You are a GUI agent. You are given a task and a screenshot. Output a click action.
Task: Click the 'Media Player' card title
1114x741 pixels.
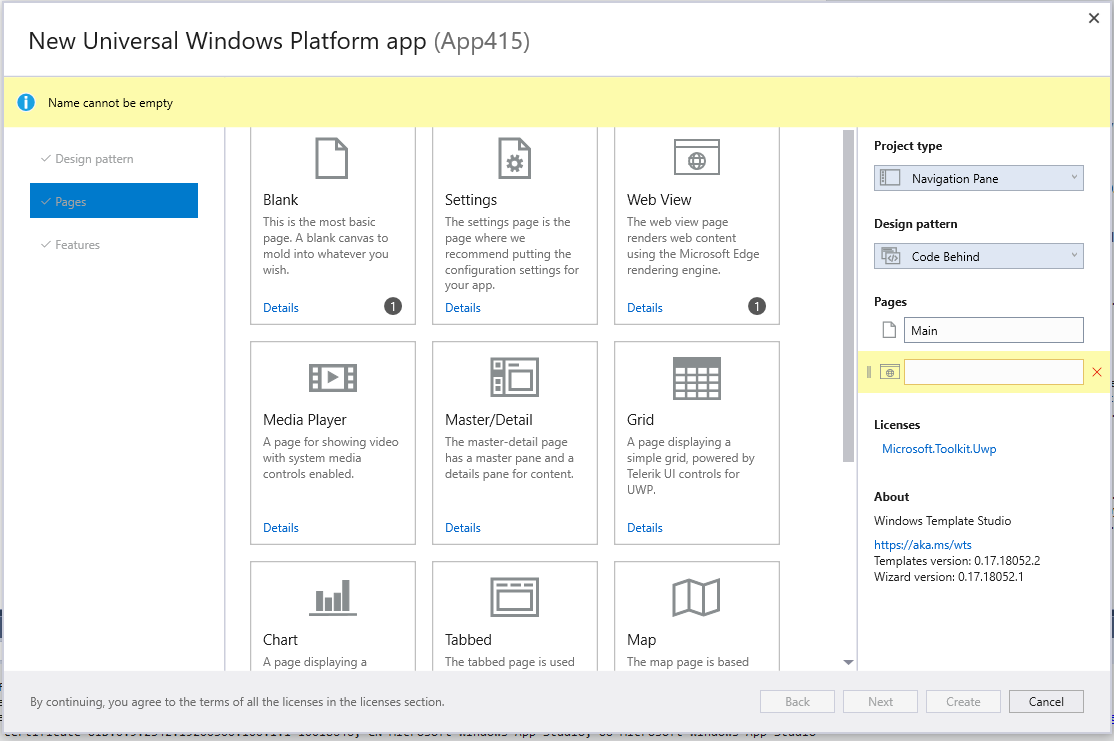[x=305, y=420]
